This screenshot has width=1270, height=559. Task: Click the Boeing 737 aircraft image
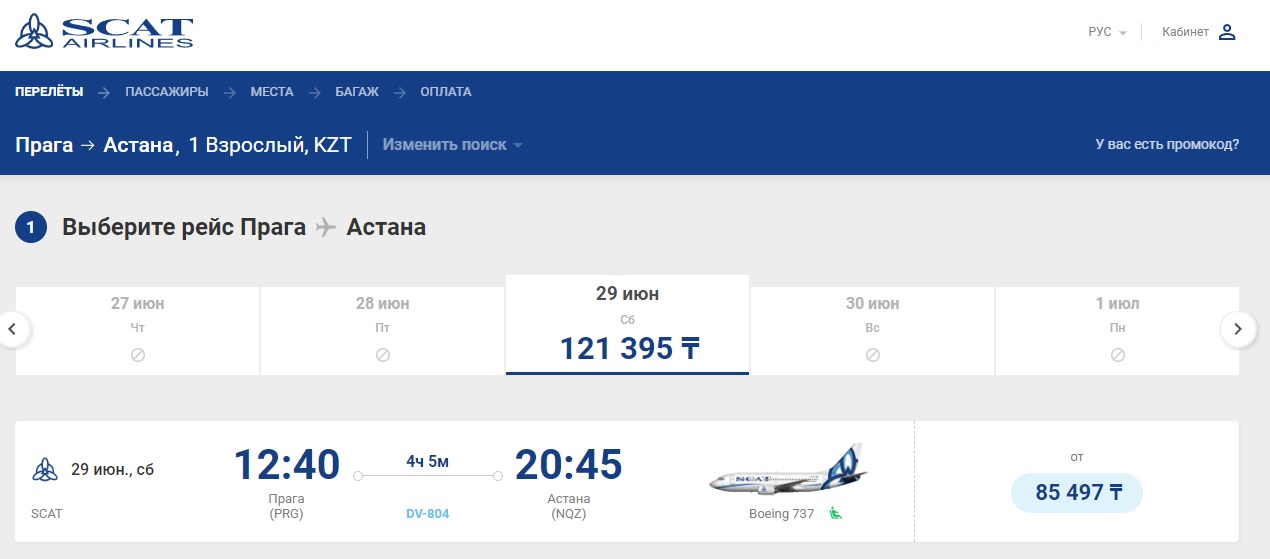tap(787, 472)
